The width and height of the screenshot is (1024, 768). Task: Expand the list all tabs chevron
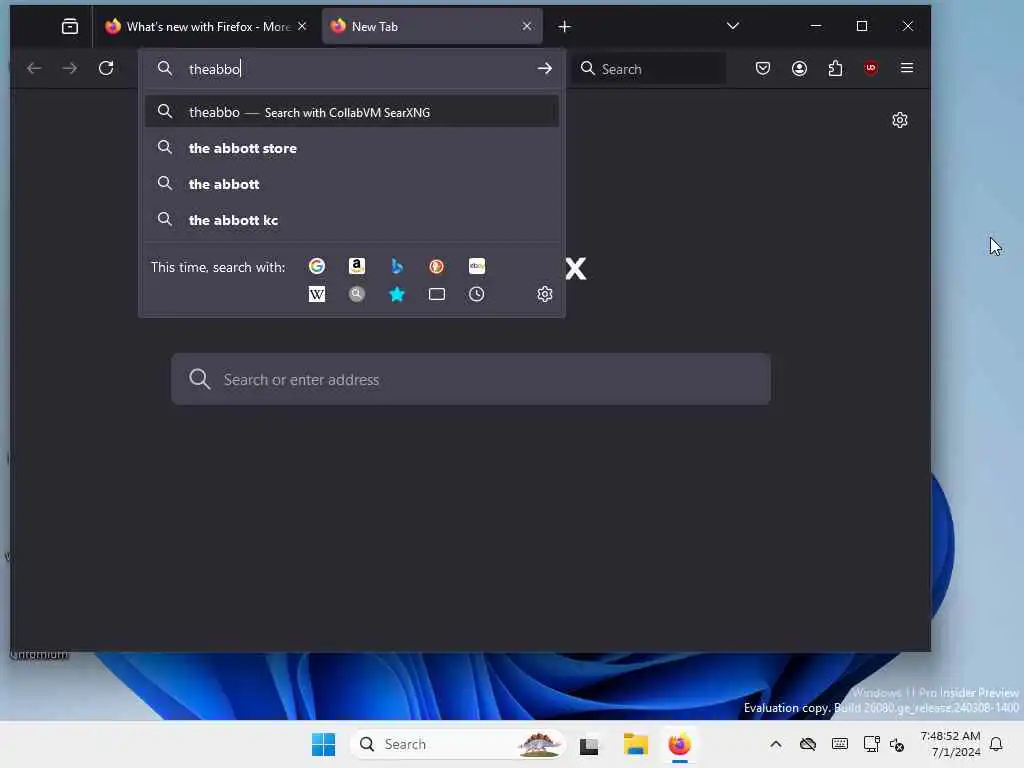point(733,26)
